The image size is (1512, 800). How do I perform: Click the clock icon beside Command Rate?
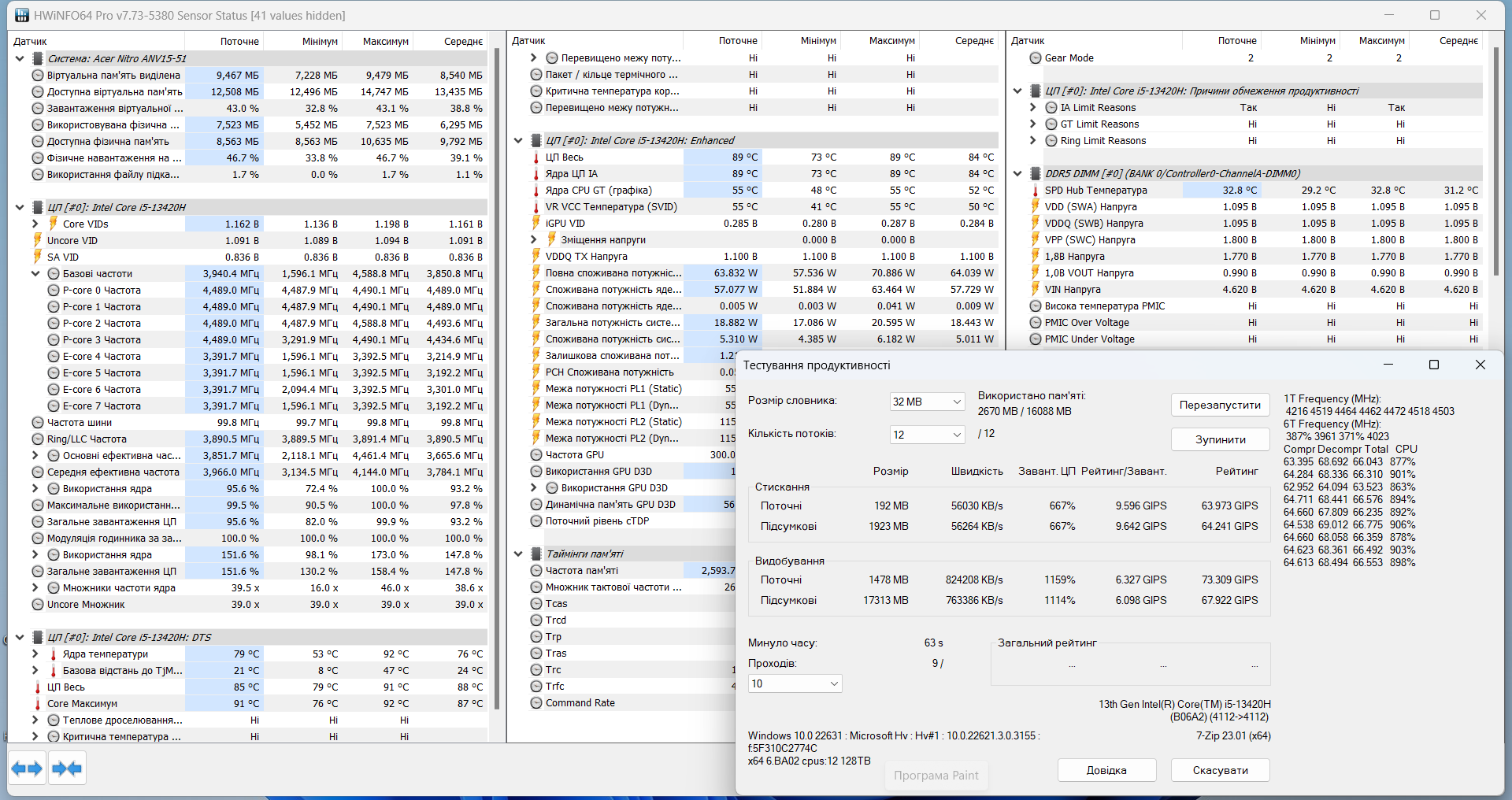[x=536, y=703]
